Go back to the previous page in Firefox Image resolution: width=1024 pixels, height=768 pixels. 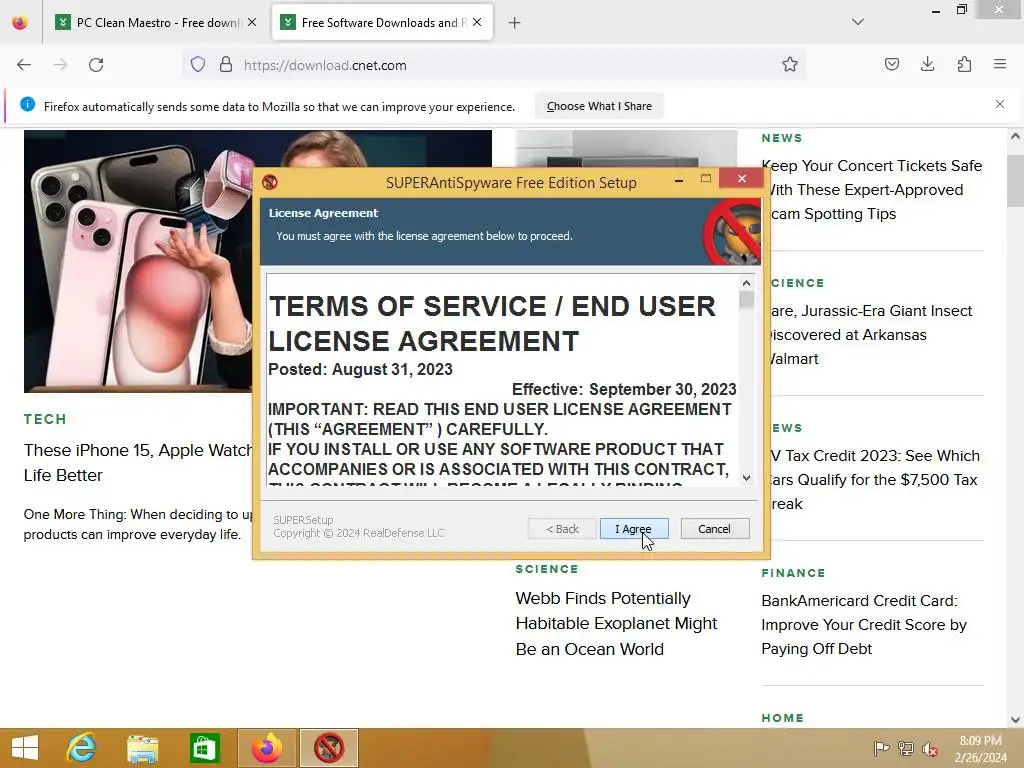[24, 65]
